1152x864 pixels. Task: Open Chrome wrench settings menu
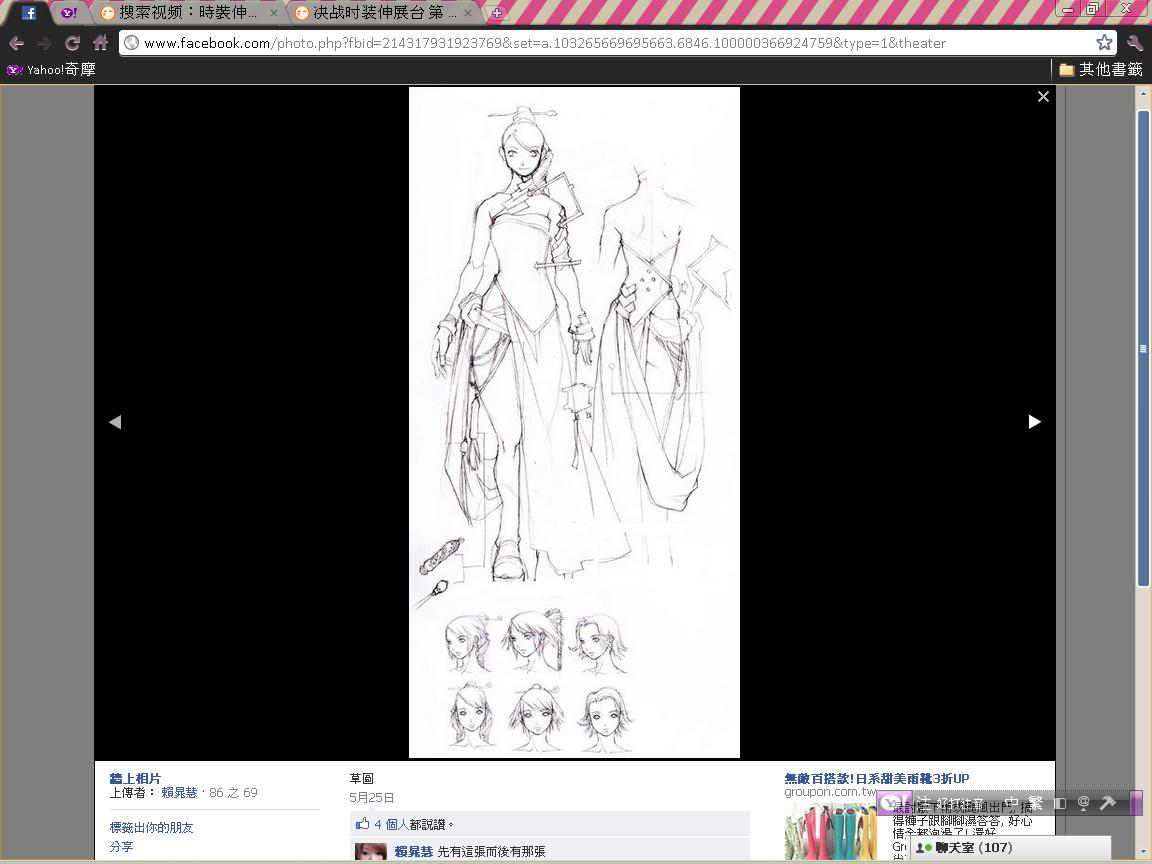click(1135, 43)
